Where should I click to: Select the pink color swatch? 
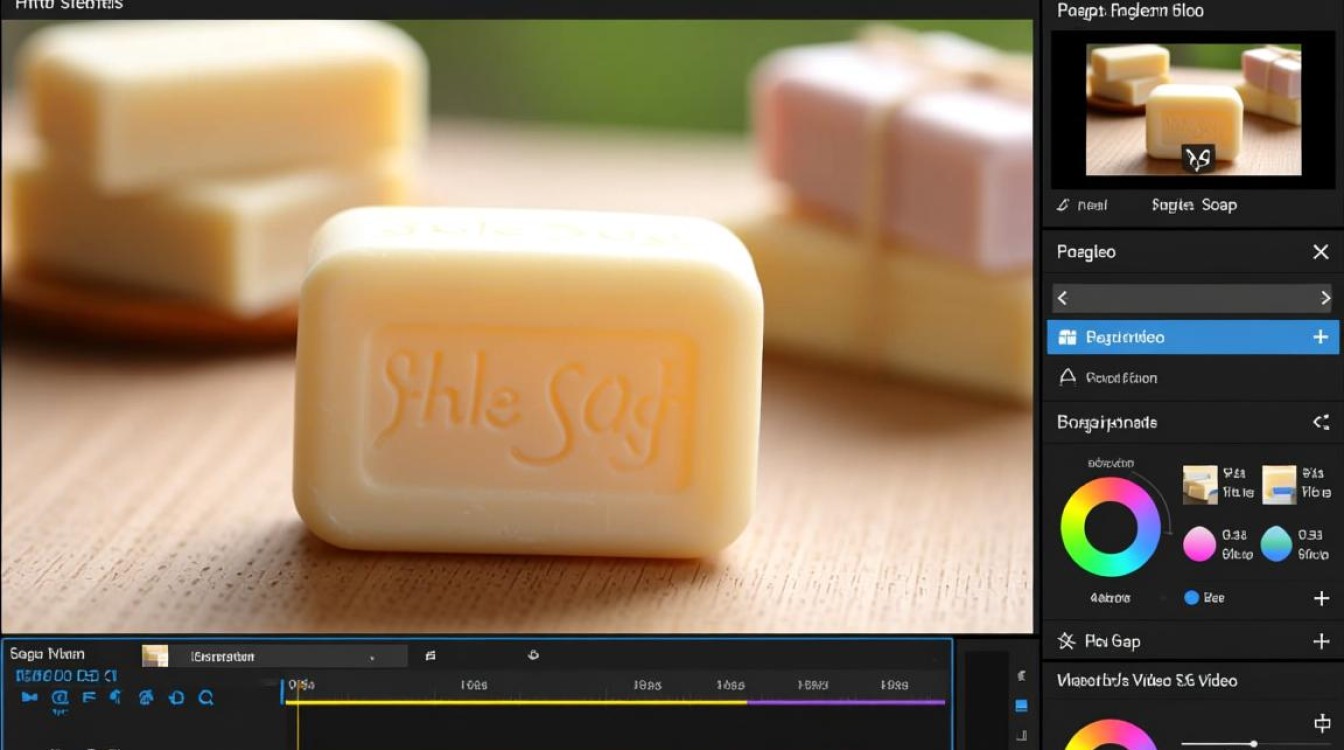pyautogui.click(x=1199, y=544)
